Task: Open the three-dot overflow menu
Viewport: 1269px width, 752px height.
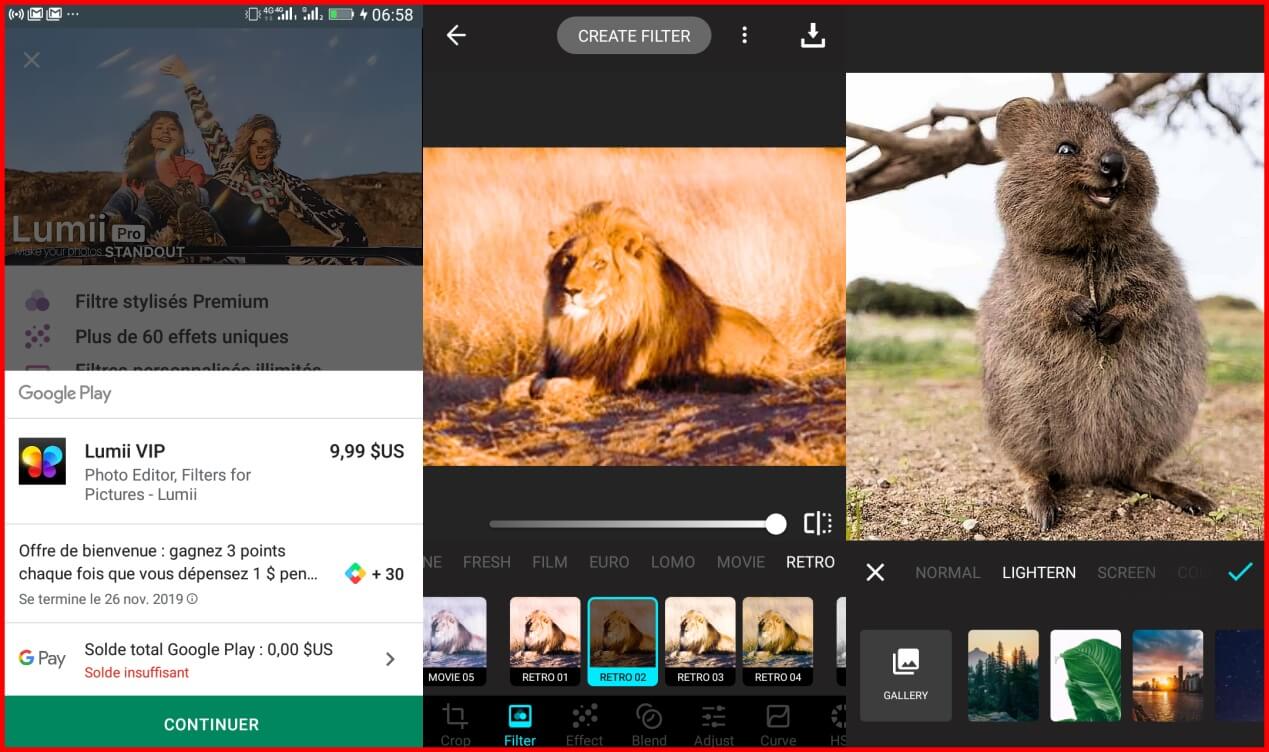Action: coord(744,36)
